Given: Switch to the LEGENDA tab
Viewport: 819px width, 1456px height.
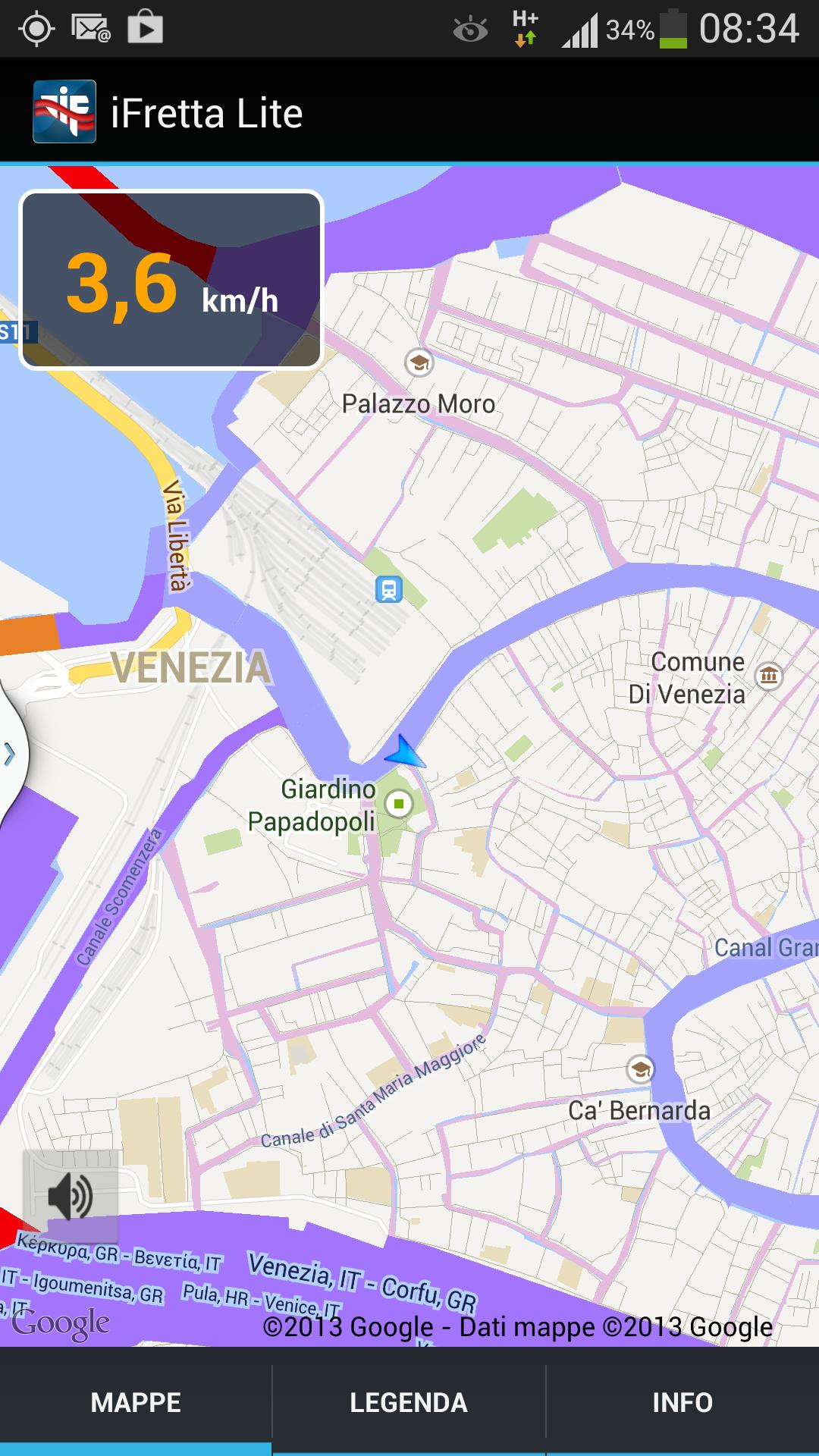Looking at the screenshot, I should pos(409,1403).
